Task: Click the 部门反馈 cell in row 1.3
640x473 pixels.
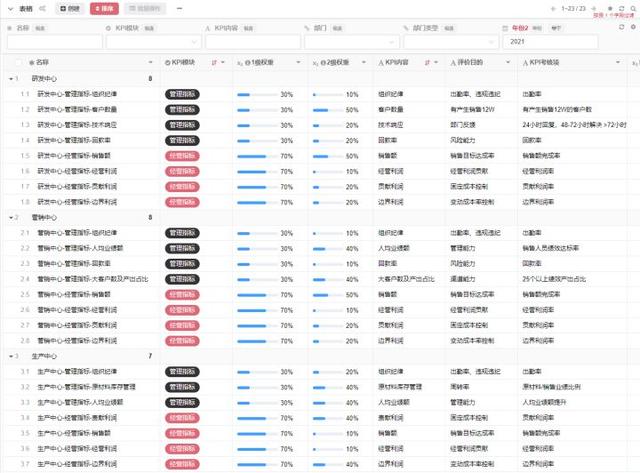Action: tap(462, 125)
